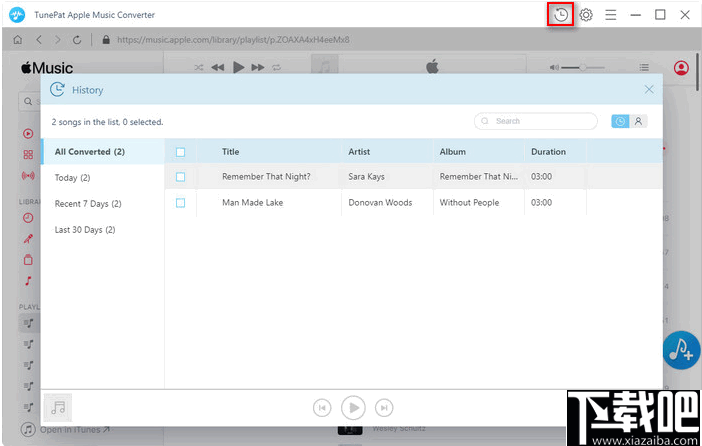
Task: Check the select-all checkbox in header
Action: pyautogui.click(x=180, y=152)
